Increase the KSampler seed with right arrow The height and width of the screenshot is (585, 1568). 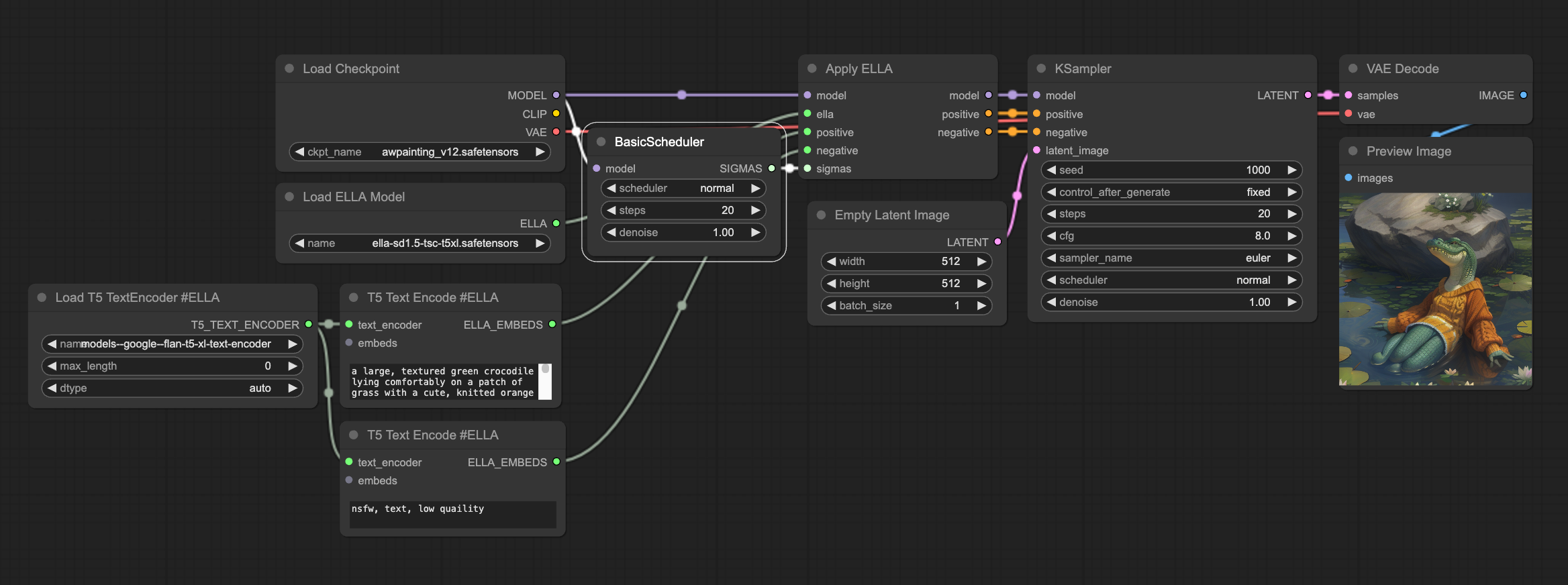pyautogui.click(x=1291, y=170)
